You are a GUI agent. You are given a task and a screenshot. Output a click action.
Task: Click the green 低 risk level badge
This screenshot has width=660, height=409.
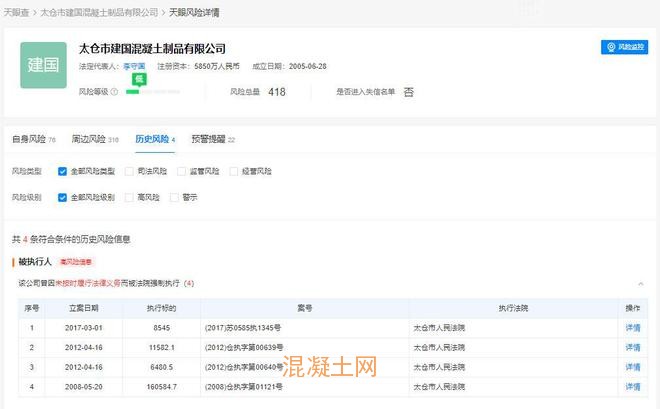(137, 78)
